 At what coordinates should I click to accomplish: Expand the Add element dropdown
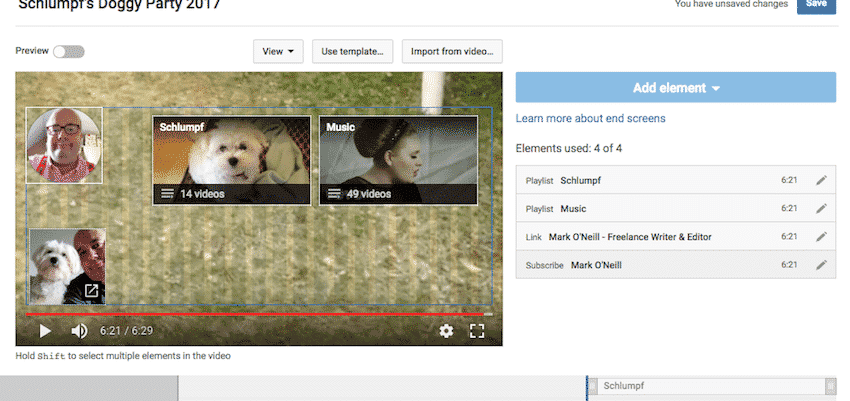[x=676, y=88]
